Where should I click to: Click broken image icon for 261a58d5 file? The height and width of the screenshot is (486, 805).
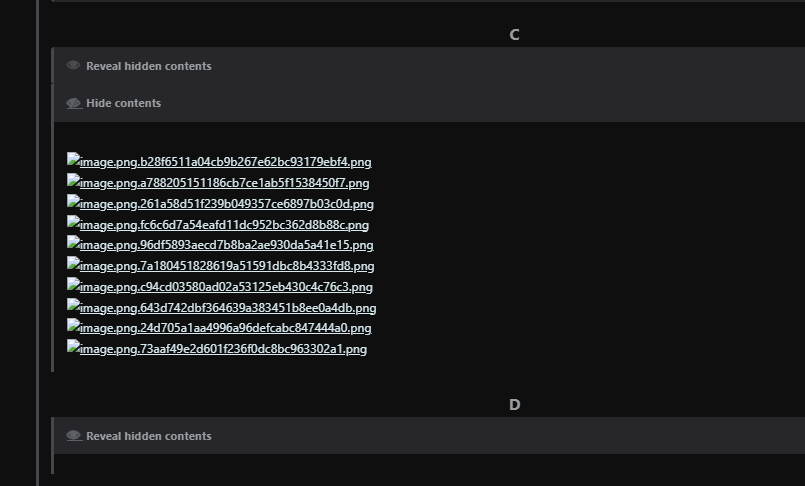click(x=73, y=201)
